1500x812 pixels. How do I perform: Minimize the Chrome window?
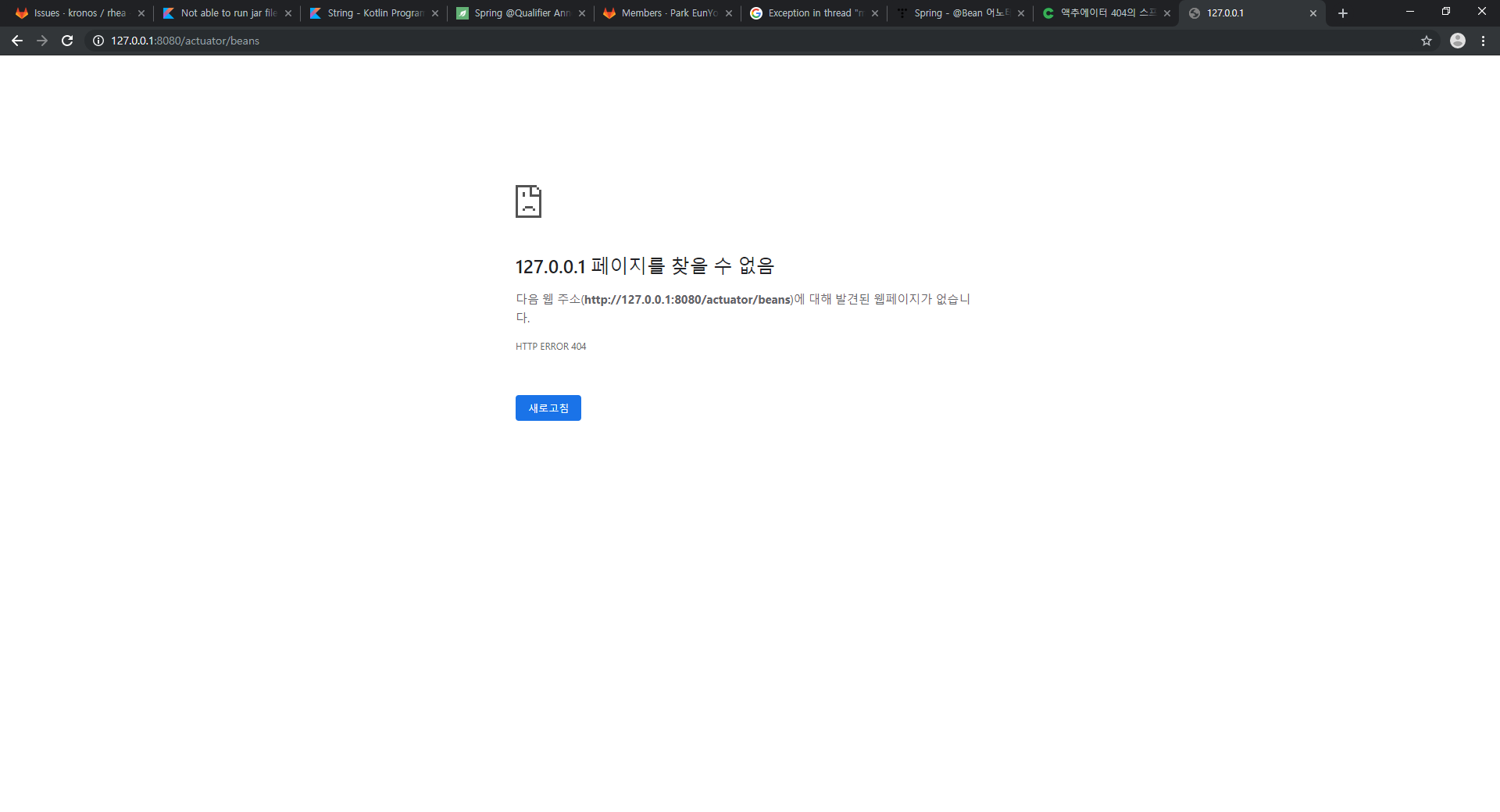[x=1410, y=12]
